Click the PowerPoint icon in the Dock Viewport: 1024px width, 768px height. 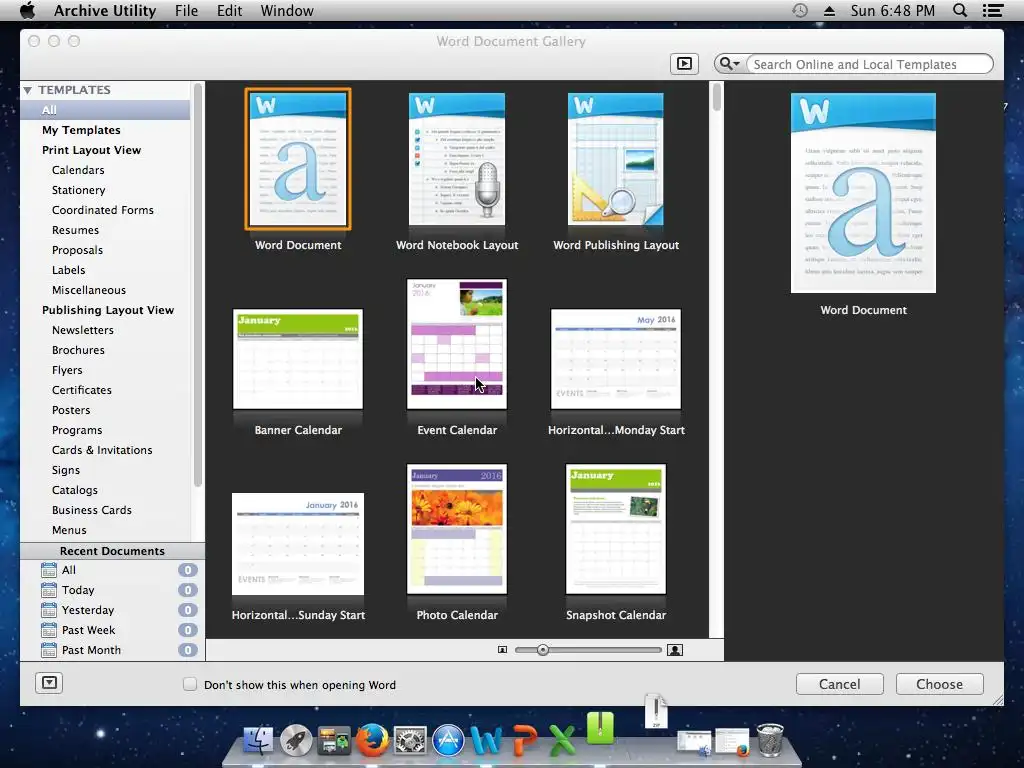524,741
